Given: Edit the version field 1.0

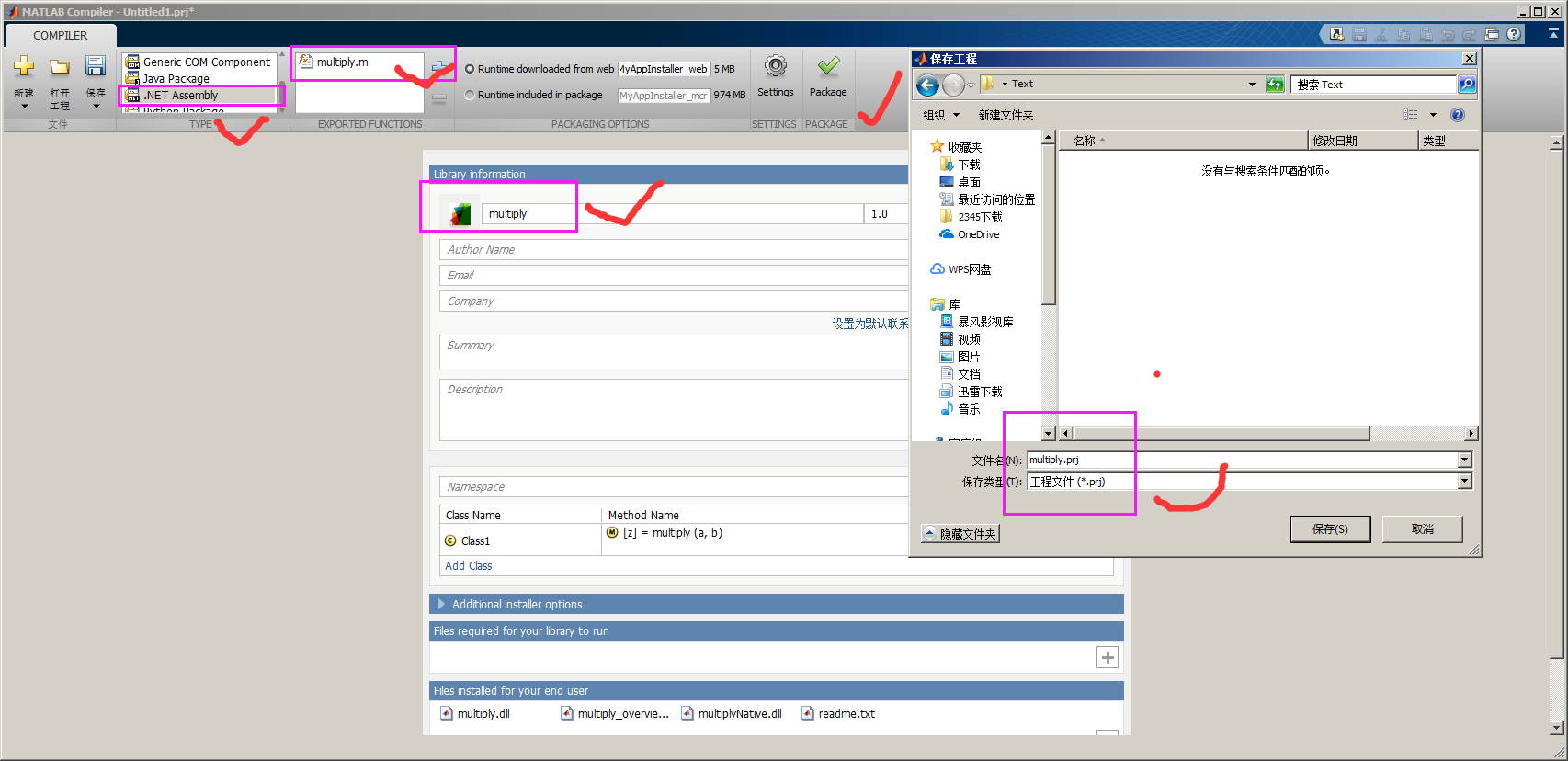Looking at the screenshot, I should click(887, 213).
